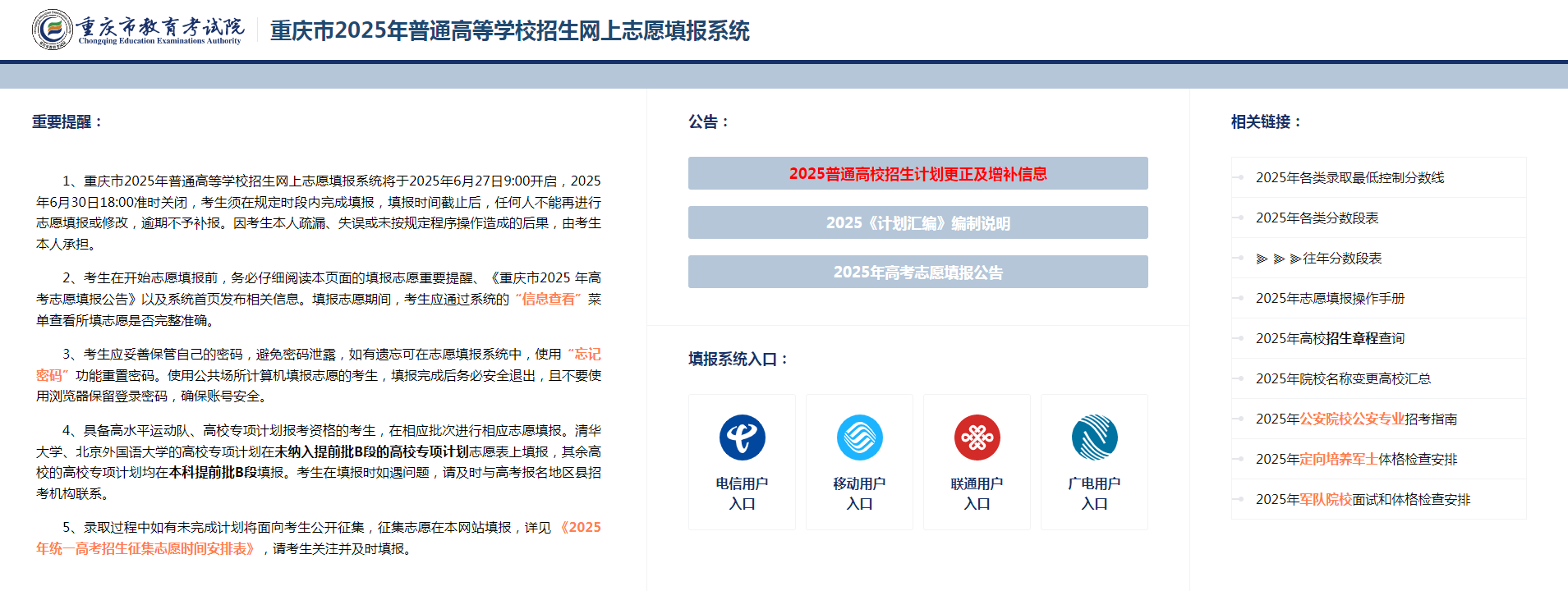Click the China Telecom (电信) logo icon

click(743, 438)
